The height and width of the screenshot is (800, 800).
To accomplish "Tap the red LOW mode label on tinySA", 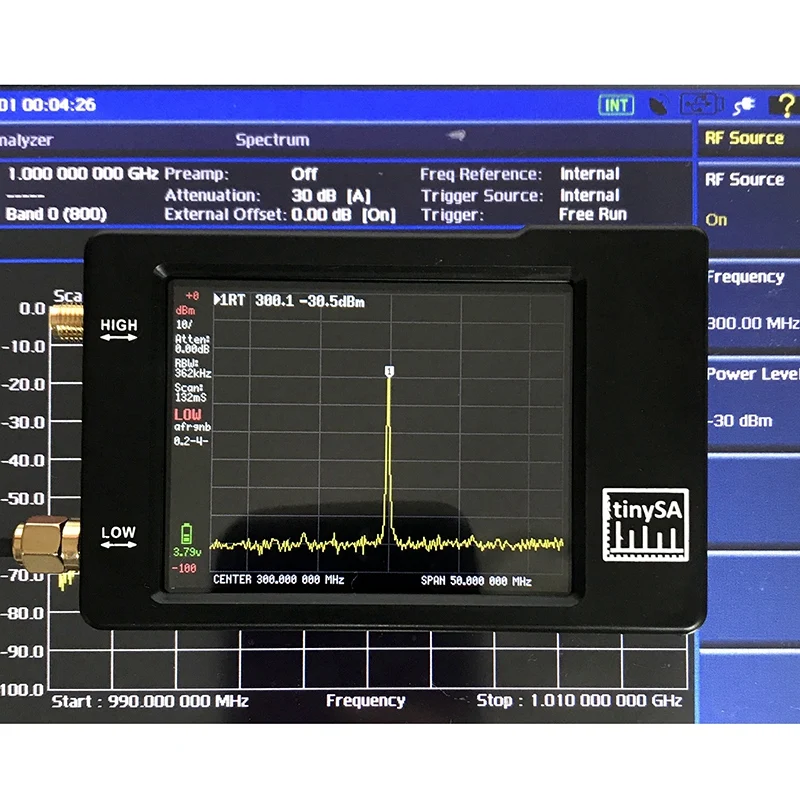I will (x=188, y=414).
